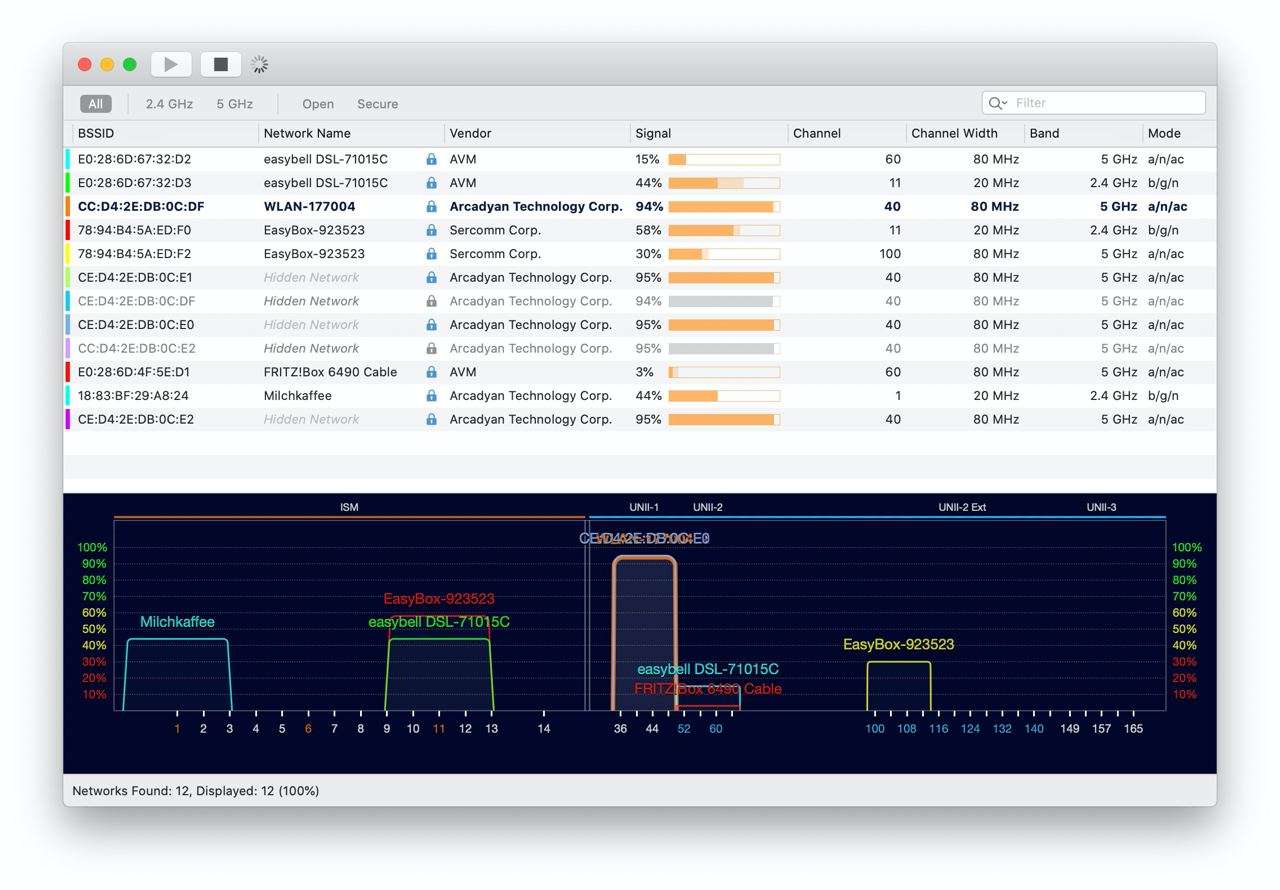The image size is (1280, 890).
Task: Click gray lock icon in CC:D4:2E:DB:0C:E2 row
Action: point(431,349)
